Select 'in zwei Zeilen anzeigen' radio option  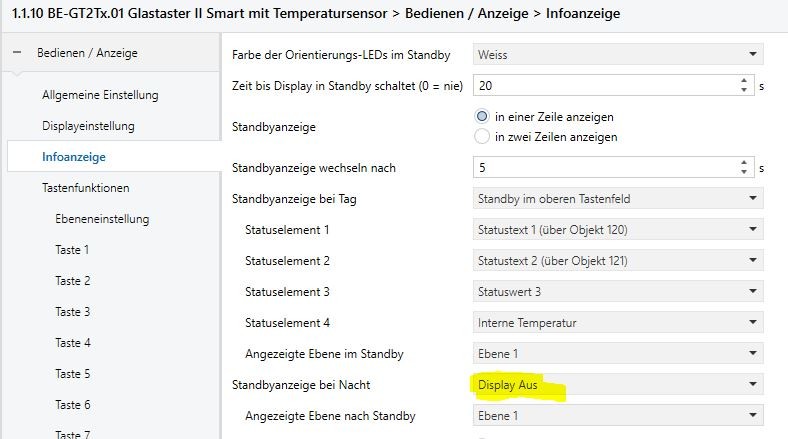[482, 136]
